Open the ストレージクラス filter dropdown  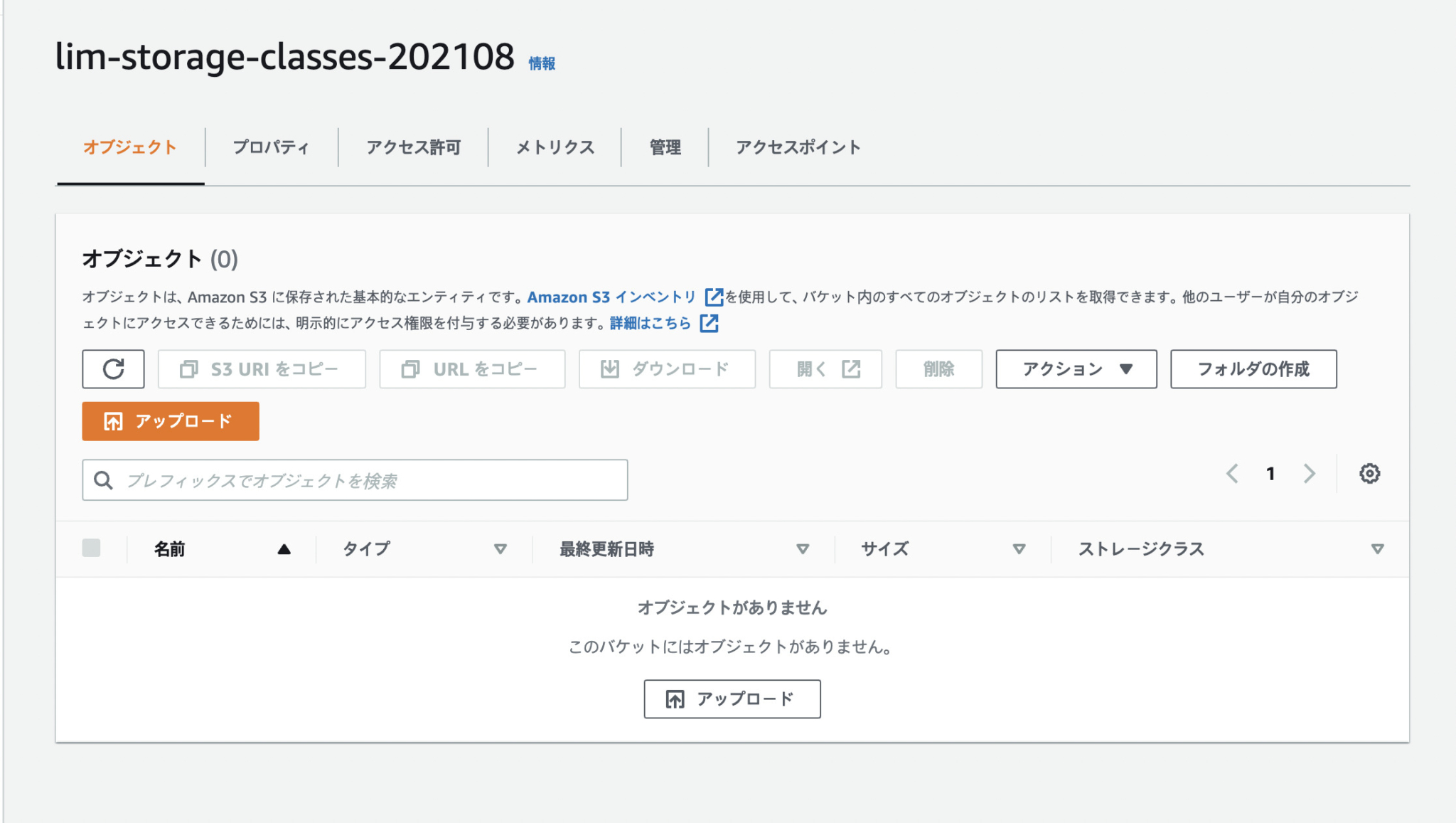pos(1378,548)
